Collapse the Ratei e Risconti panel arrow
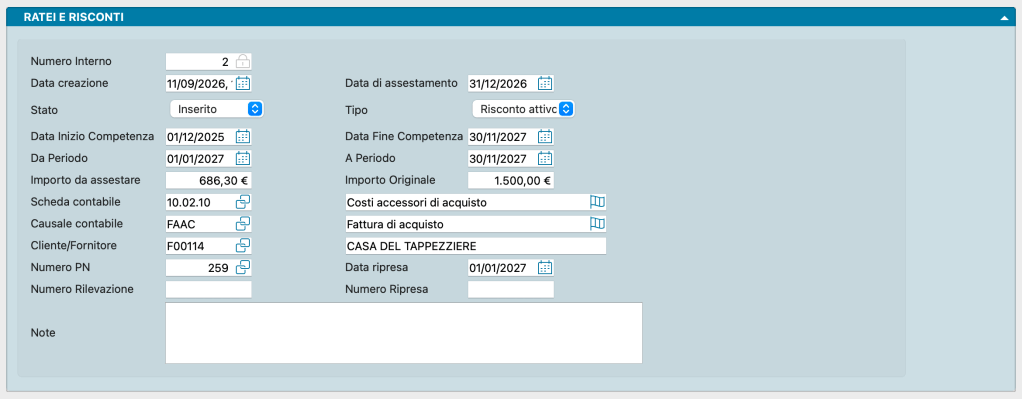The width and height of the screenshot is (1022, 399). click(x=1004, y=18)
